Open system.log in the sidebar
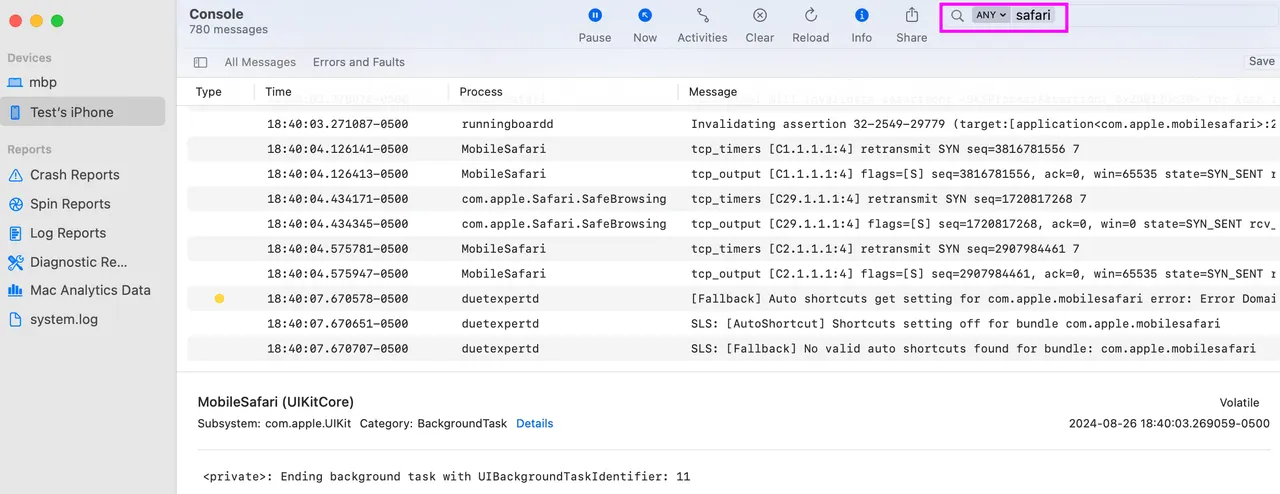This screenshot has width=1280, height=494. pyautogui.click(x=83, y=319)
